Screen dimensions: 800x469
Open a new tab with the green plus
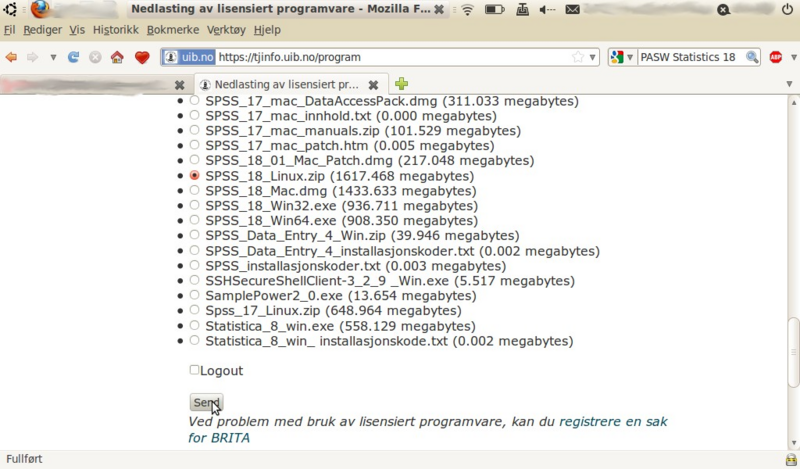(402, 84)
